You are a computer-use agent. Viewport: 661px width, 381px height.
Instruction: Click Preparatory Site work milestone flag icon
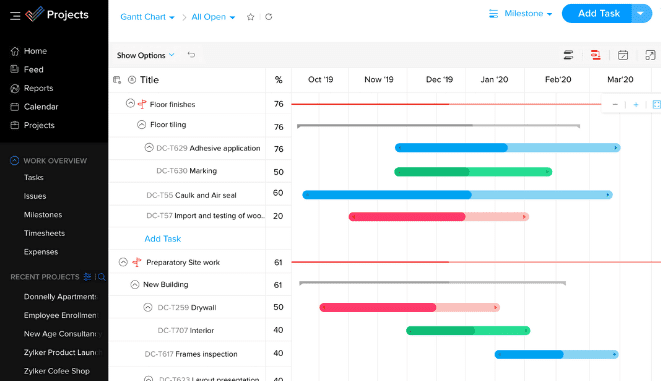(x=137, y=262)
